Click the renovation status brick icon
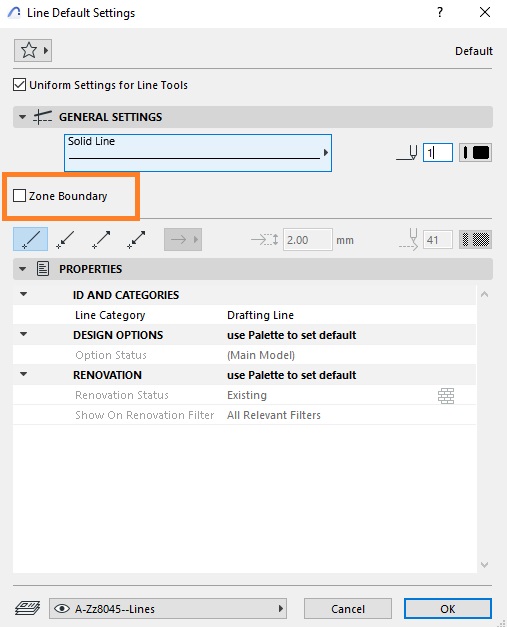Screen dimensions: 507x627 point(446,395)
